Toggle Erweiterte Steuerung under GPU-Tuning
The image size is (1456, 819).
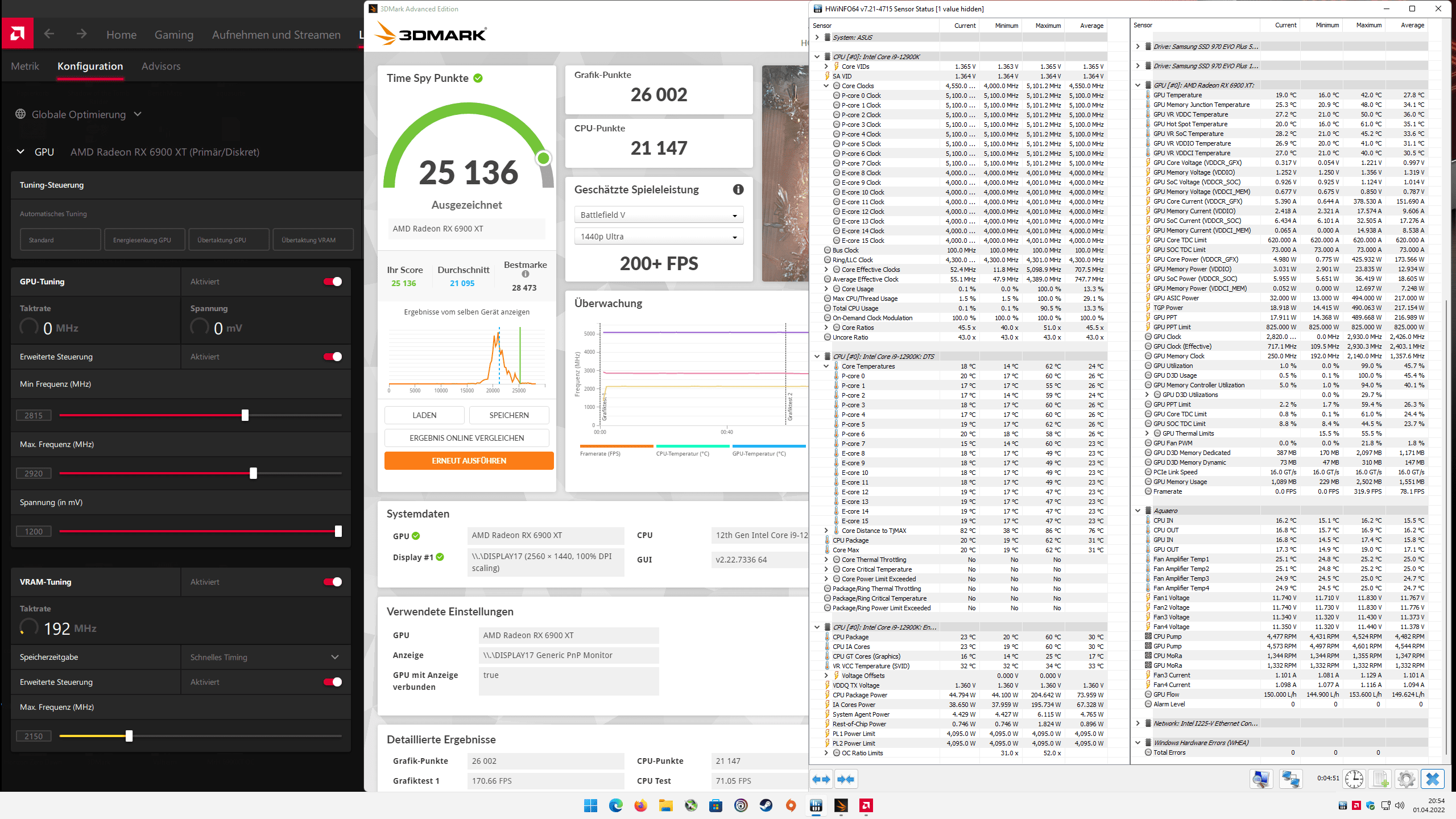333,357
